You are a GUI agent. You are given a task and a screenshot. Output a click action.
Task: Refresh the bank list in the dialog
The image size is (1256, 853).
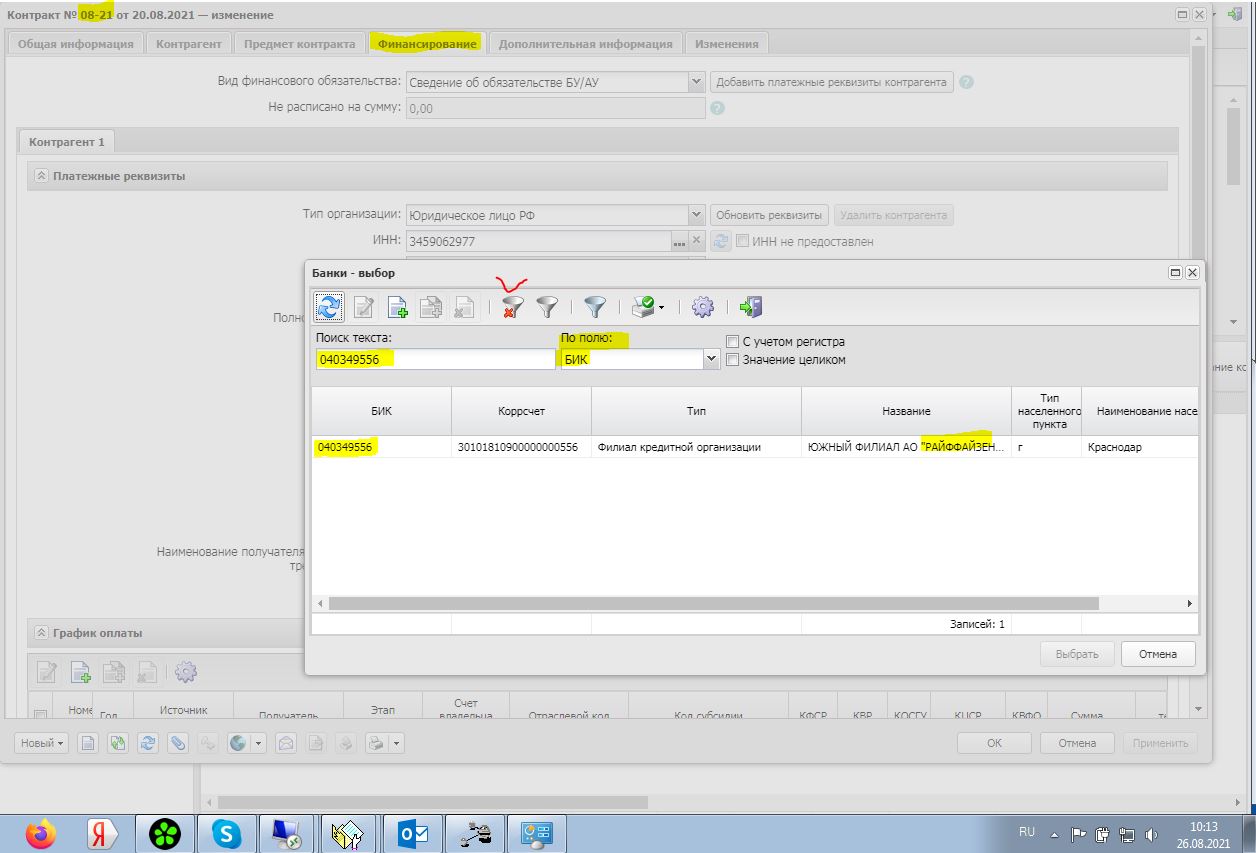(x=328, y=307)
